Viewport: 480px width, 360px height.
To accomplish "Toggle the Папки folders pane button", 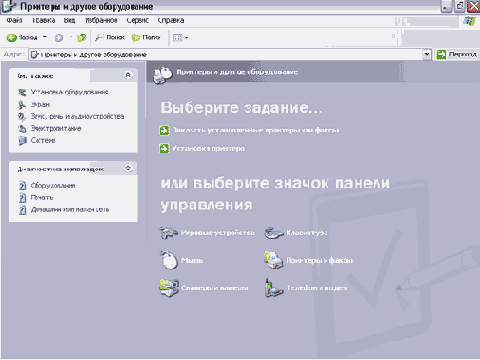I will [x=146, y=37].
